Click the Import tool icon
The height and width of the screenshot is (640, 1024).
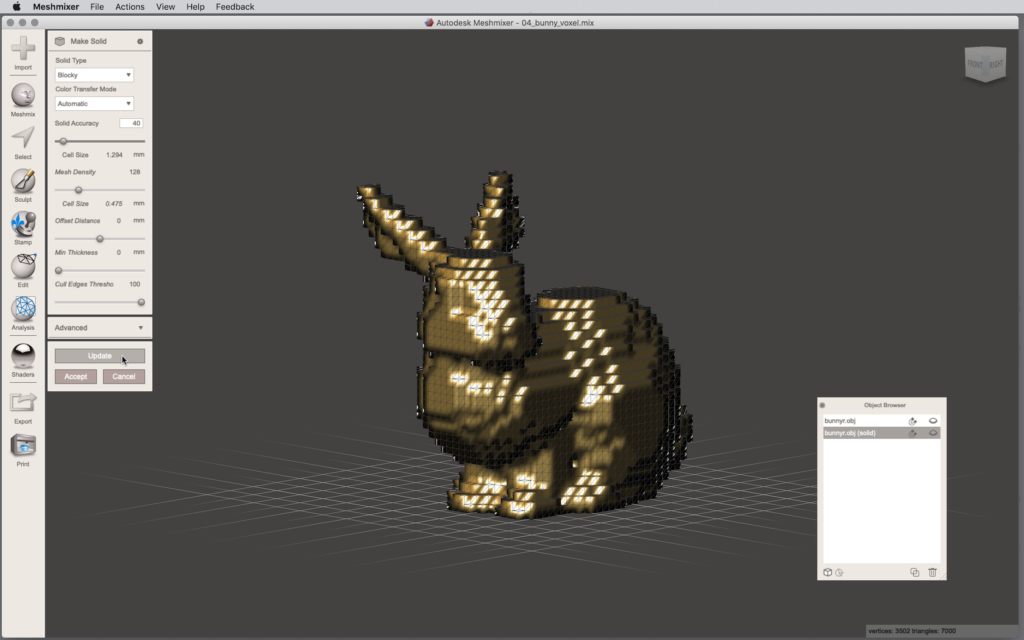click(x=23, y=48)
